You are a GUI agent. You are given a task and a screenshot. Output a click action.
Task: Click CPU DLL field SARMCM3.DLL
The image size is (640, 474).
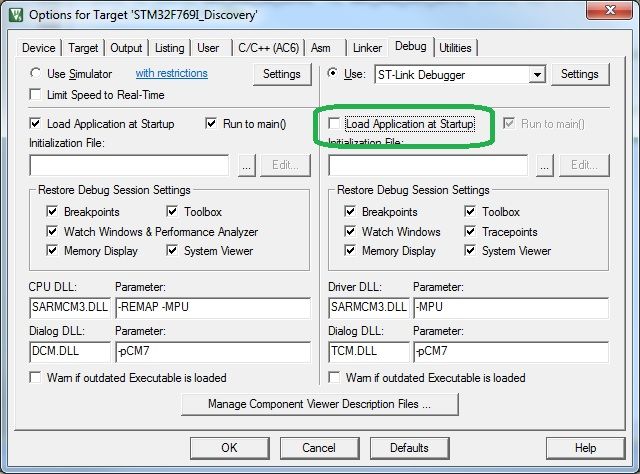[70, 308]
